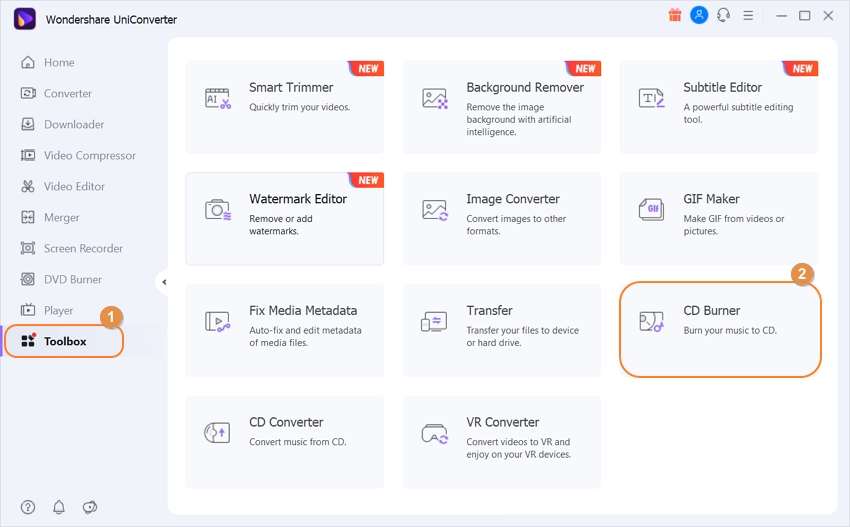This screenshot has height=527, width=850.
Task: Click the CD Converter disc icon
Action: (x=217, y=433)
